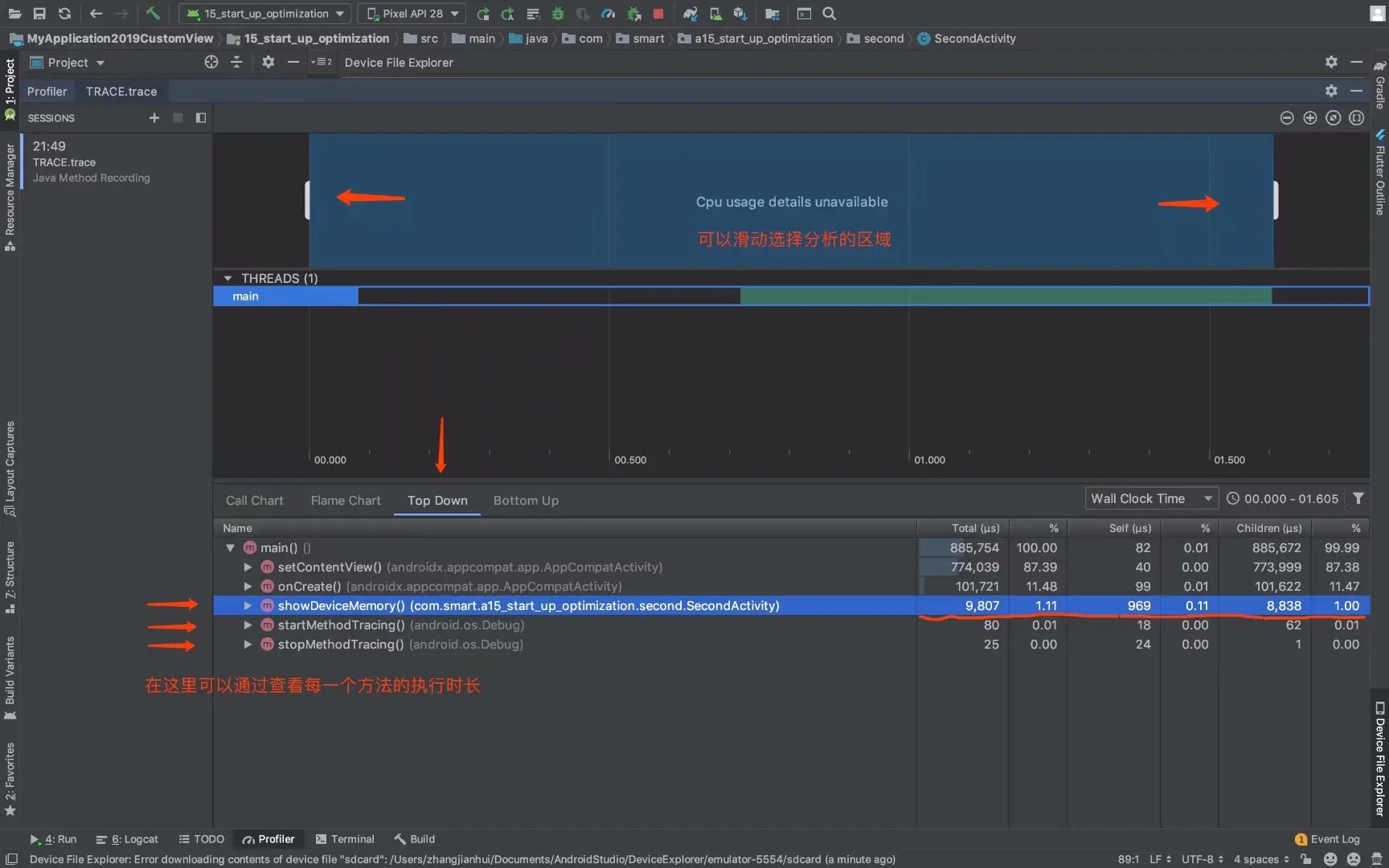
Task: Stop the current profiling session
Action: tap(178, 117)
